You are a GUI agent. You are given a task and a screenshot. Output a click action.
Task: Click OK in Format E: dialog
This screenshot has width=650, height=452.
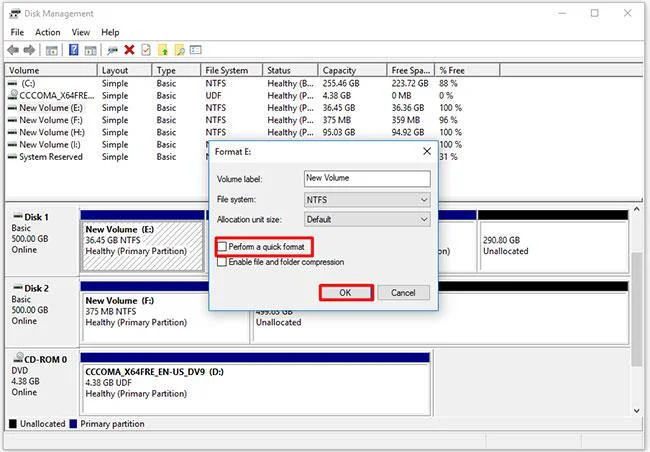tap(346, 293)
